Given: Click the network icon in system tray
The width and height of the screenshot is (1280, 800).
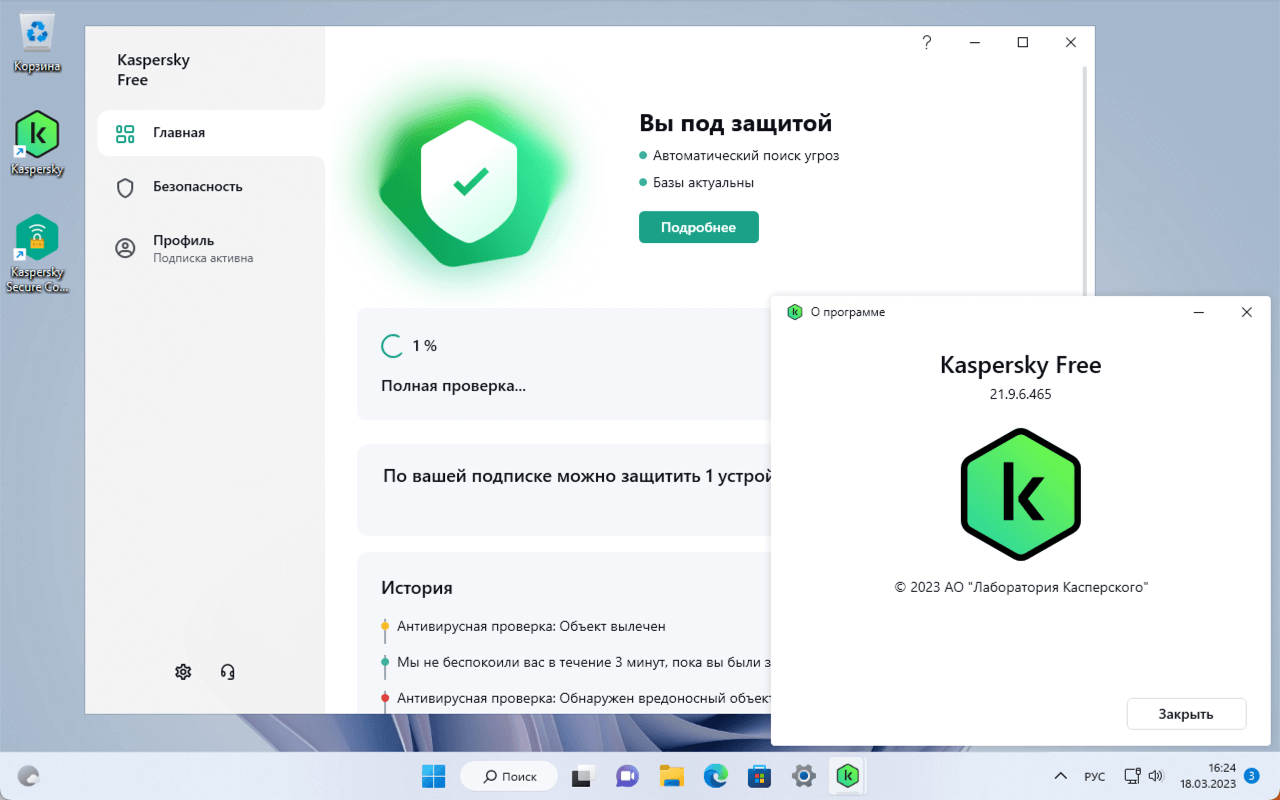Looking at the screenshot, I should point(1133,776).
